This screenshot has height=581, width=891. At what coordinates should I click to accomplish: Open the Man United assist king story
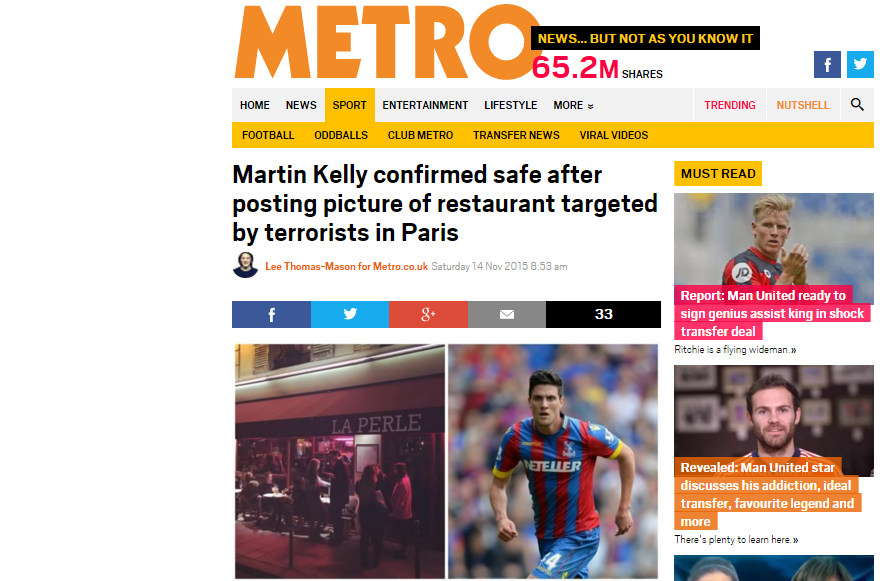pyautogui.click(x=772, y=313)
